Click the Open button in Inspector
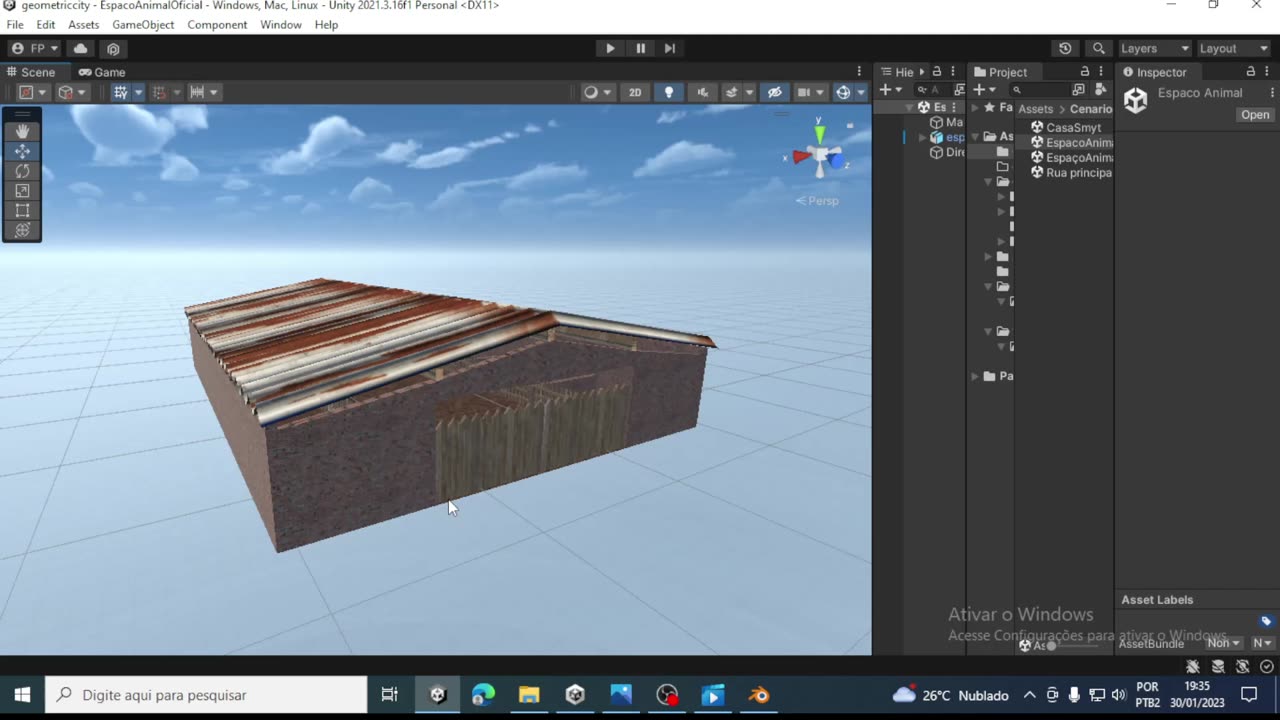 [1254, 115]
